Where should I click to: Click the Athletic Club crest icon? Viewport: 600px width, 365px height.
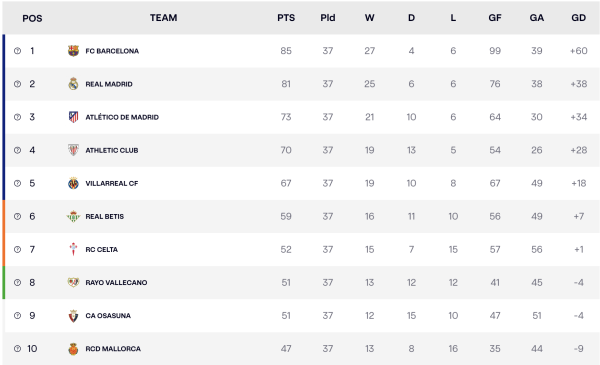[73, 150]
